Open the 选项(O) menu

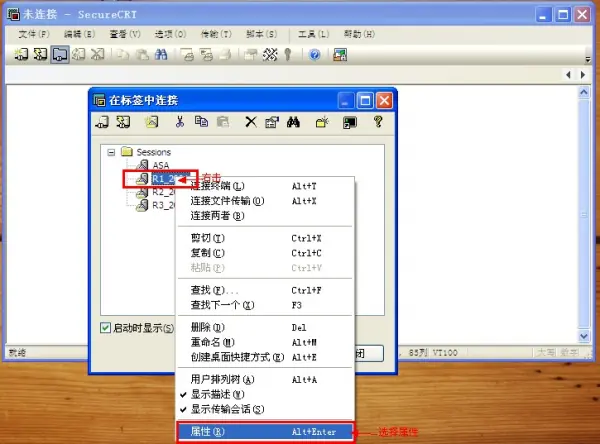tap(170, 34)
